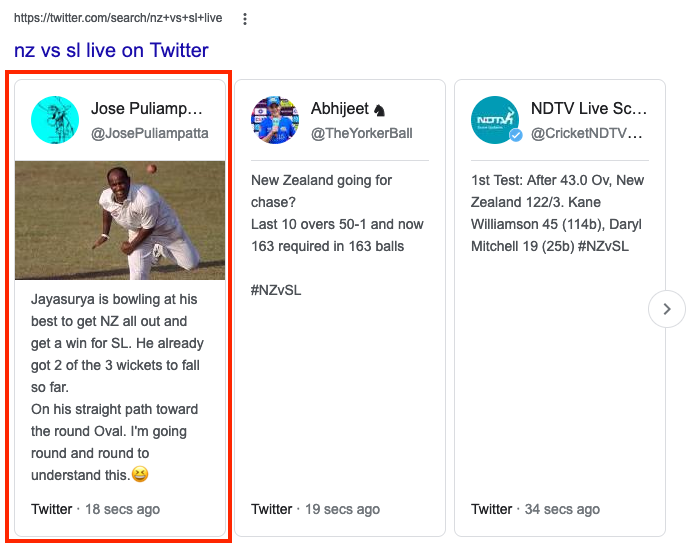Open the three-dot menu beside the Twitter URL
This screenshot has width=691, height=555.
245,19
